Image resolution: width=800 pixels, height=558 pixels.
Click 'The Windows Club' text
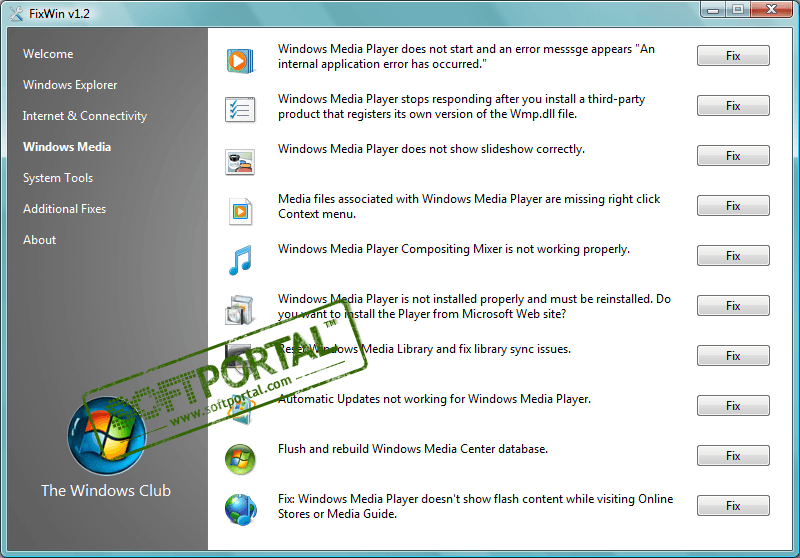[106, 491]
